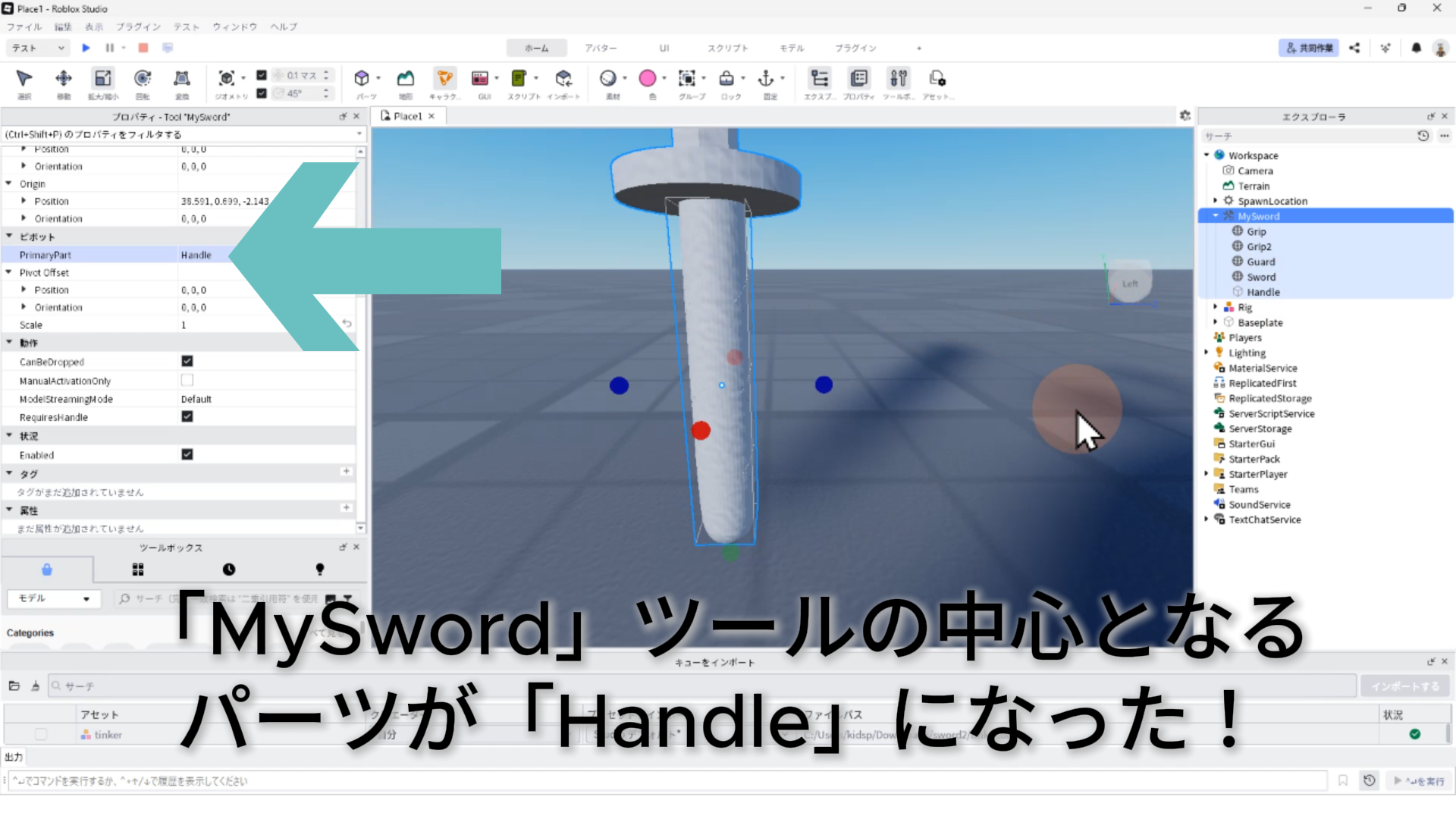Image resolution: width=1456 pixels, height=819 pixels.
Task: Click the 共同作業 collaborate button
Action: (x=1309, y=48)
